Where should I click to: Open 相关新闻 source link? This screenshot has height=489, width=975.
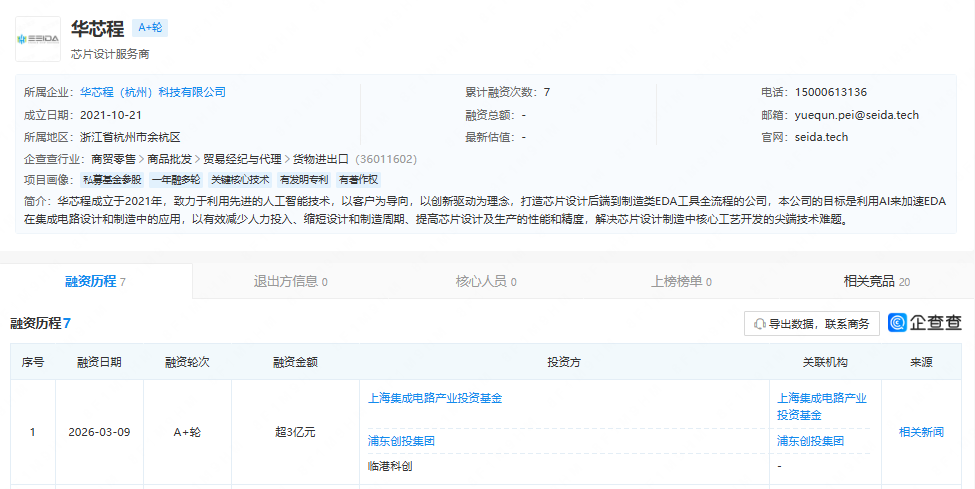pos(921,432)
